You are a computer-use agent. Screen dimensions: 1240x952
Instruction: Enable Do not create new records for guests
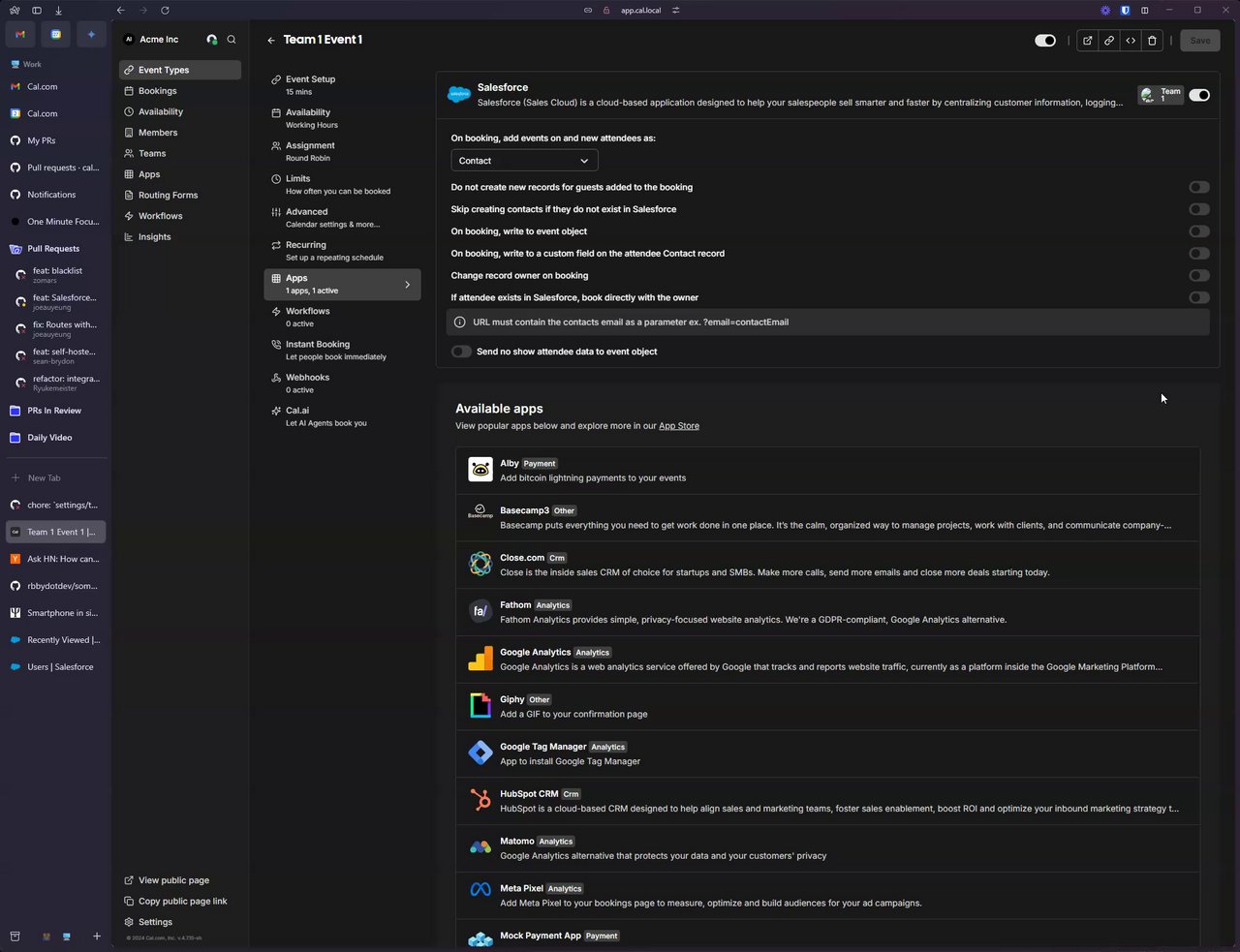1199,187
